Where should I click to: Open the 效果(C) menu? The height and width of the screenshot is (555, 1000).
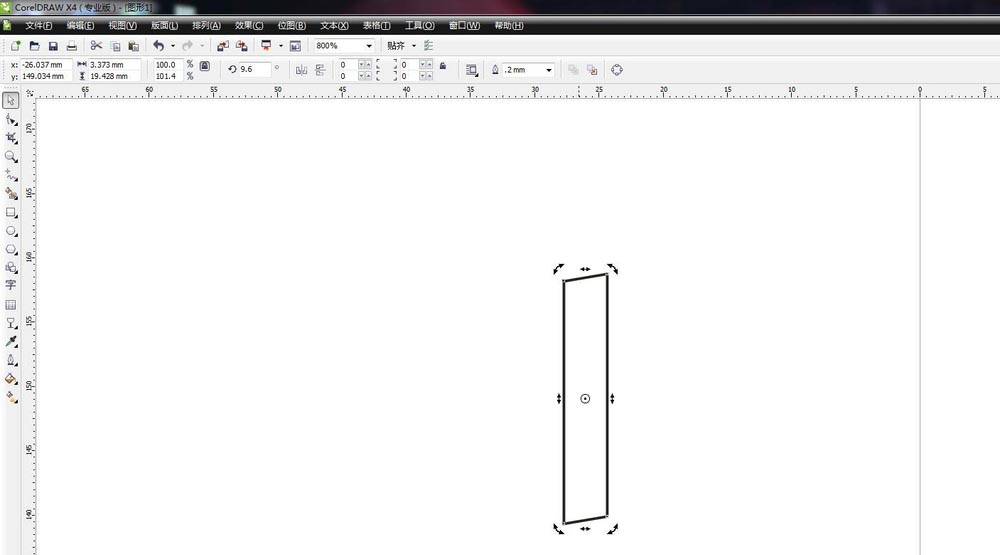[249, 25]
